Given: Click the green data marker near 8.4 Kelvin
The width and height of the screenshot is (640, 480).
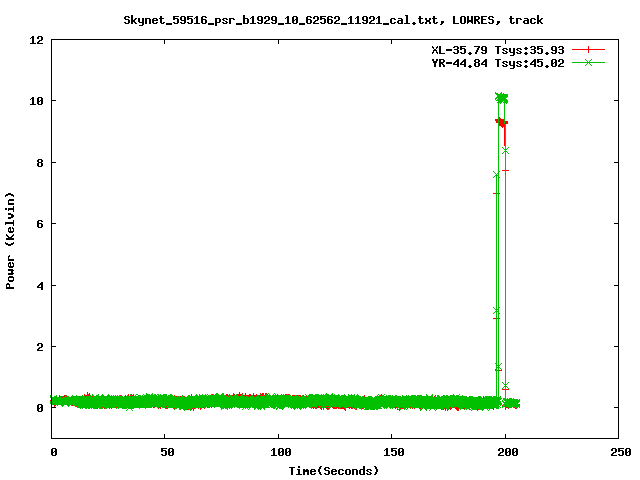Looking at the screenshot, I should tap(505, 151).
